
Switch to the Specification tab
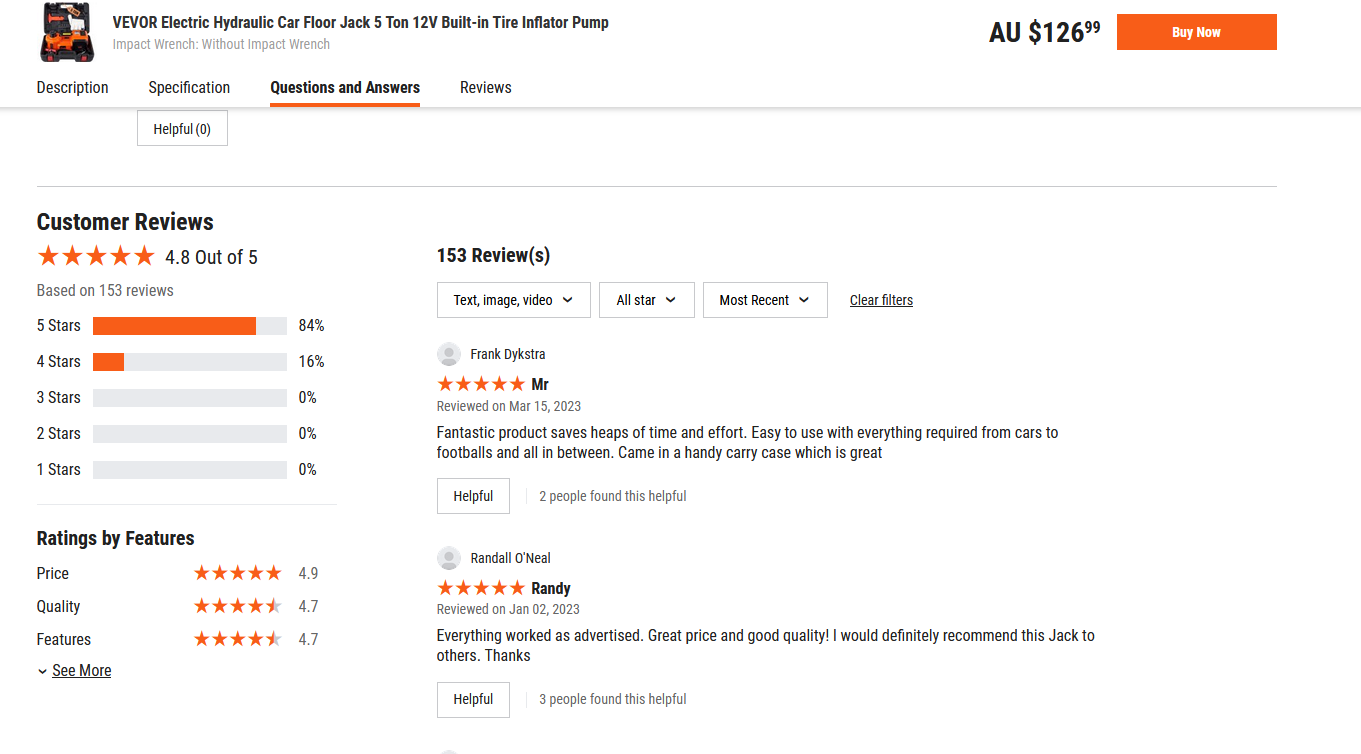(x=189, y=88)
